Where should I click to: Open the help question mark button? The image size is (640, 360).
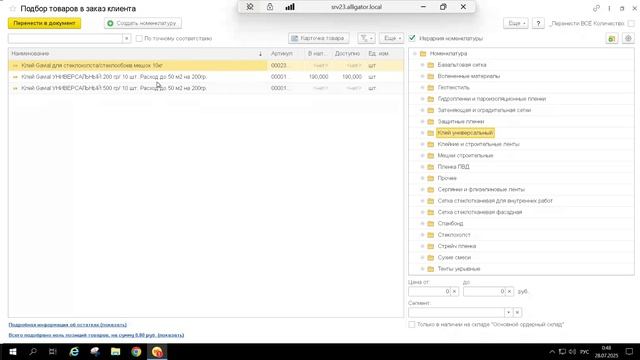click(538, 24)
